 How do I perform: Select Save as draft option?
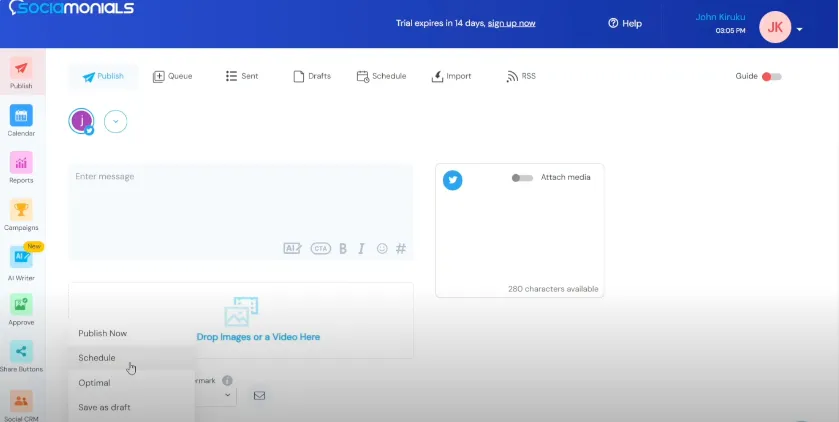104,407
